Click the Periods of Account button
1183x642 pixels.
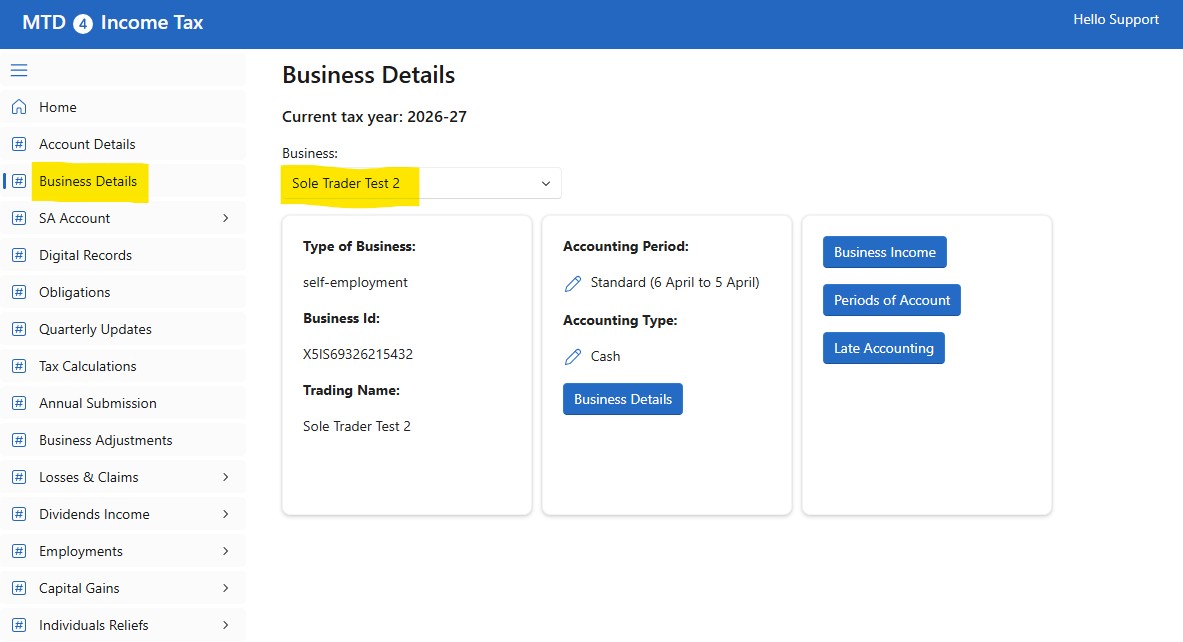point(892,300)
